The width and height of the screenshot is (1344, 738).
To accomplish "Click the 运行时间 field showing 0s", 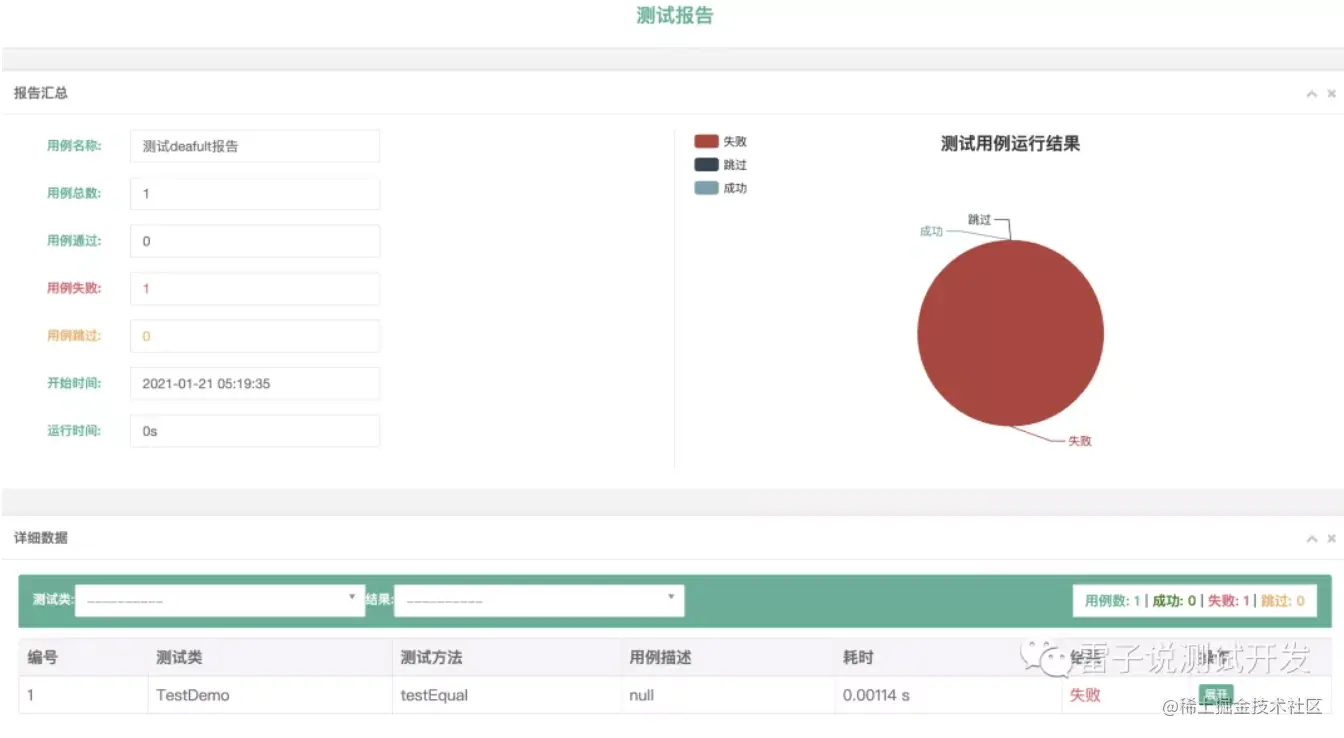I will 255,431.
